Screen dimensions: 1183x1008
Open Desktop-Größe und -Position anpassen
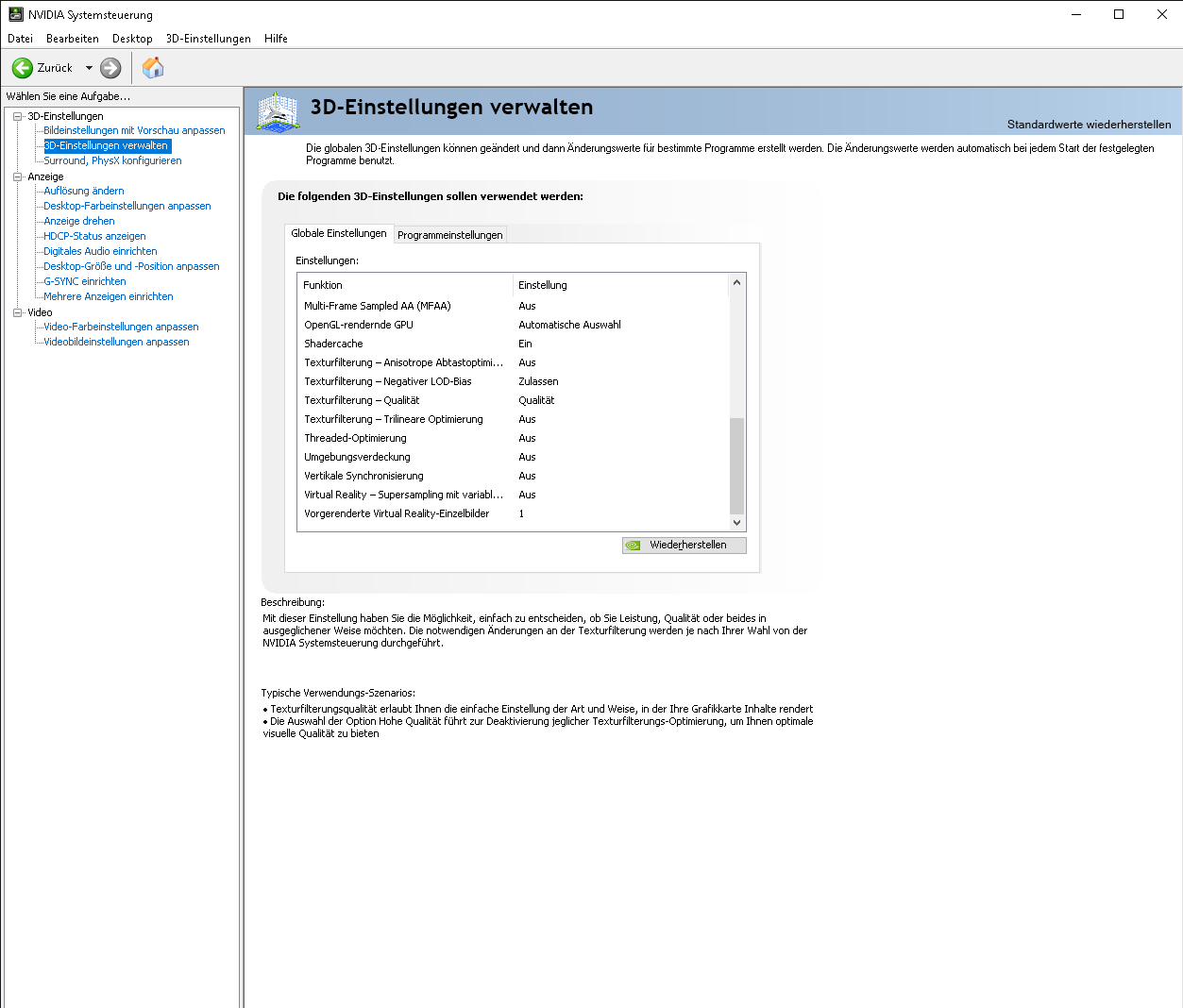point(131,266)
